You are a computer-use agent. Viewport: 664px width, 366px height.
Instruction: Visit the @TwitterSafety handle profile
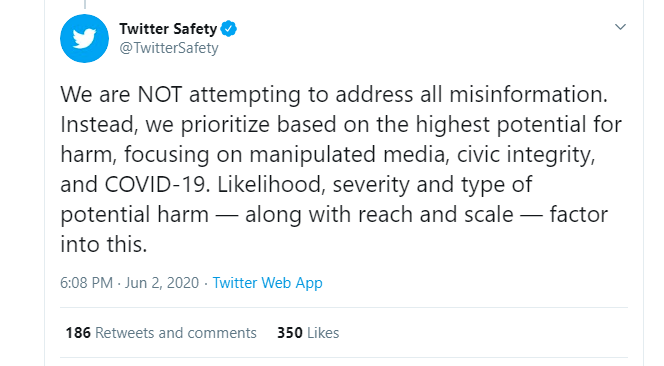point(169,48)
